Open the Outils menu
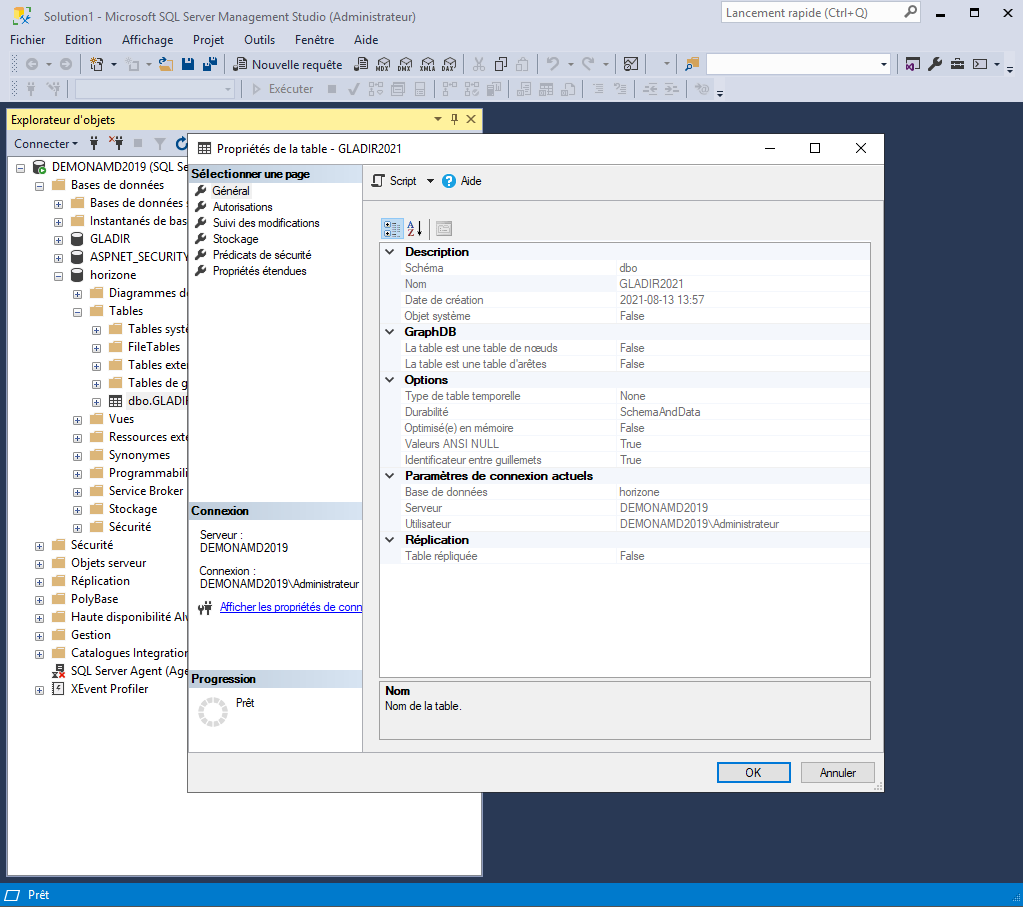This screenshot has height=907, width=1023. (259, 40)
